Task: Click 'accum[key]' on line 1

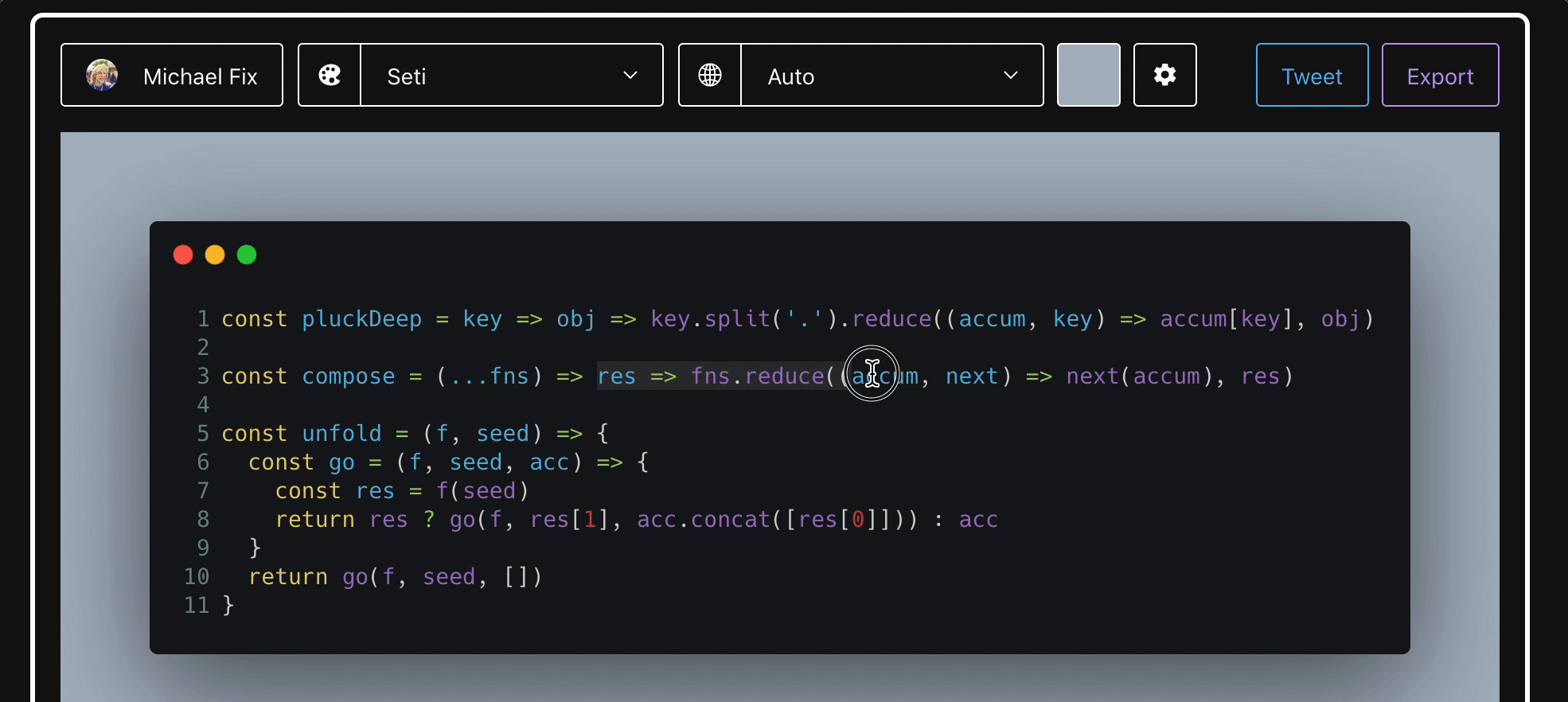Action: [x=1227, y=319]
